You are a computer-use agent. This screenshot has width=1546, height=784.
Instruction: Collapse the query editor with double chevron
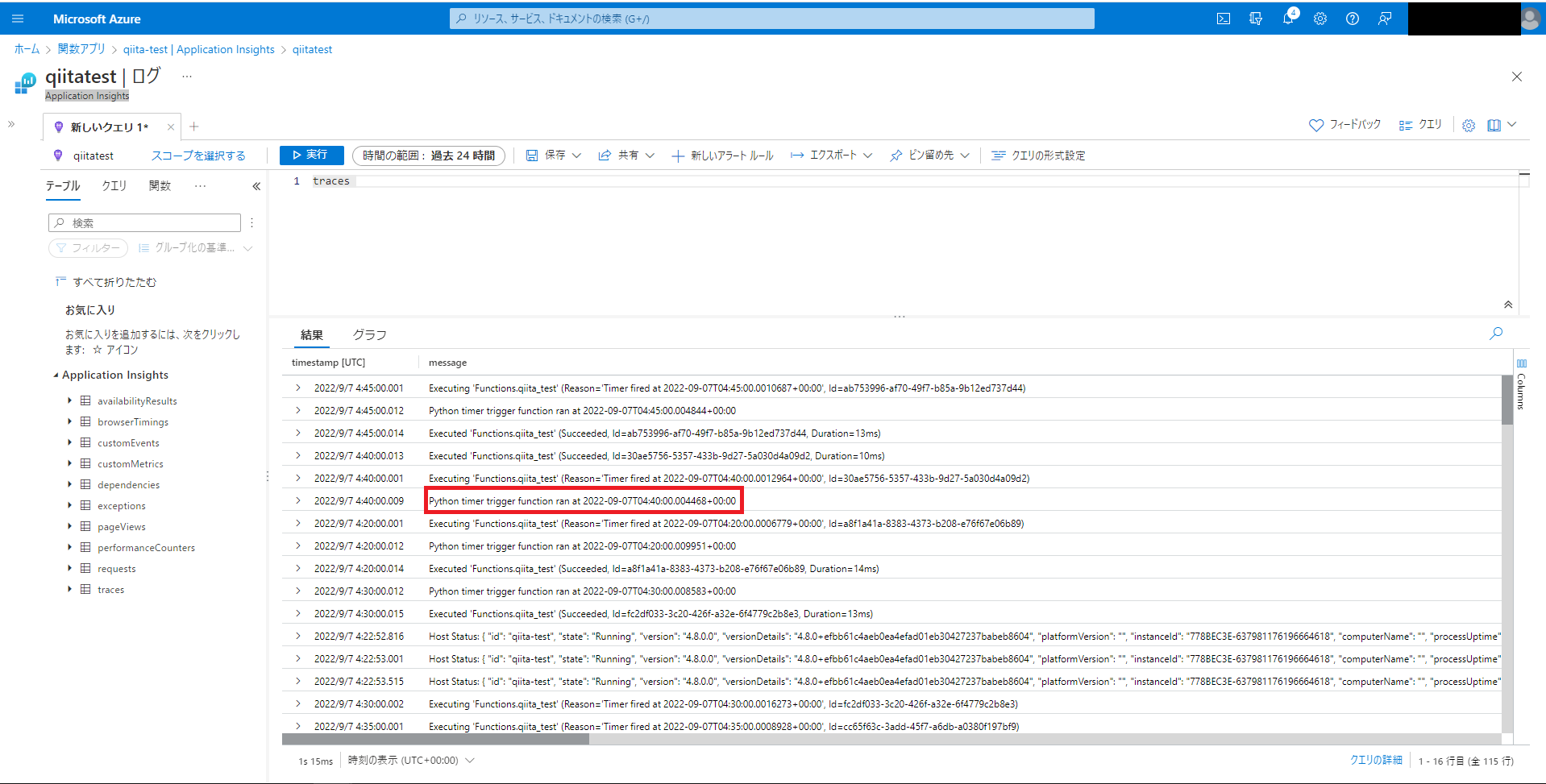(x=1508, y=305)
